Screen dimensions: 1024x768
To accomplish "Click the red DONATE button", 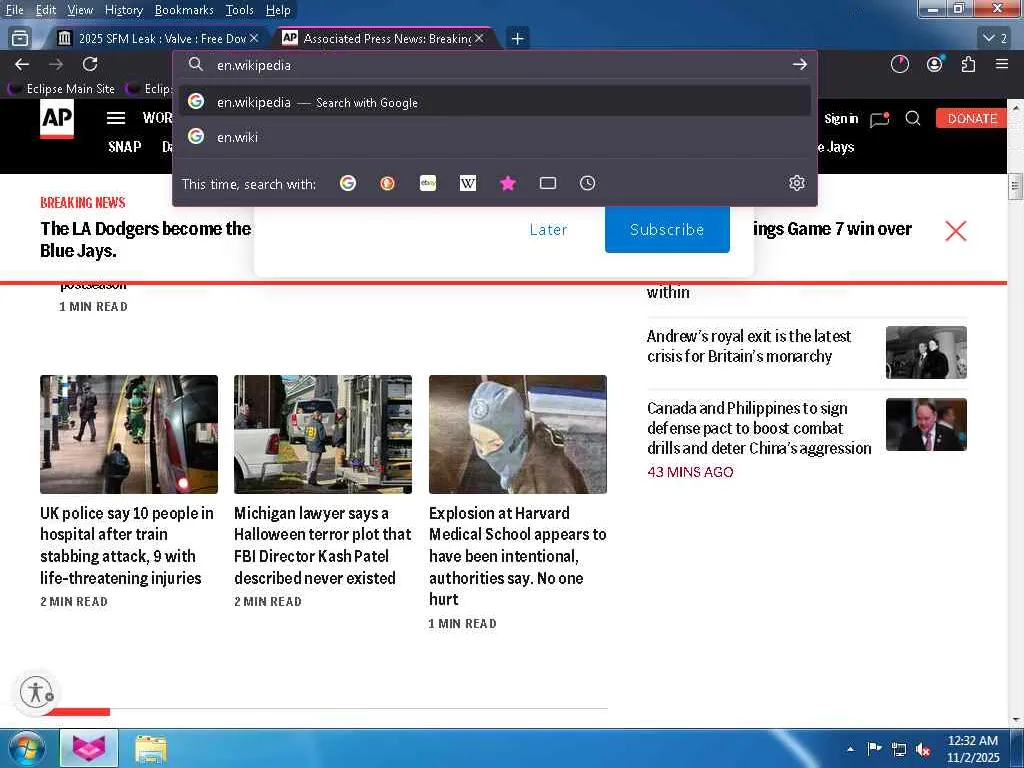I will click(972, 118).
